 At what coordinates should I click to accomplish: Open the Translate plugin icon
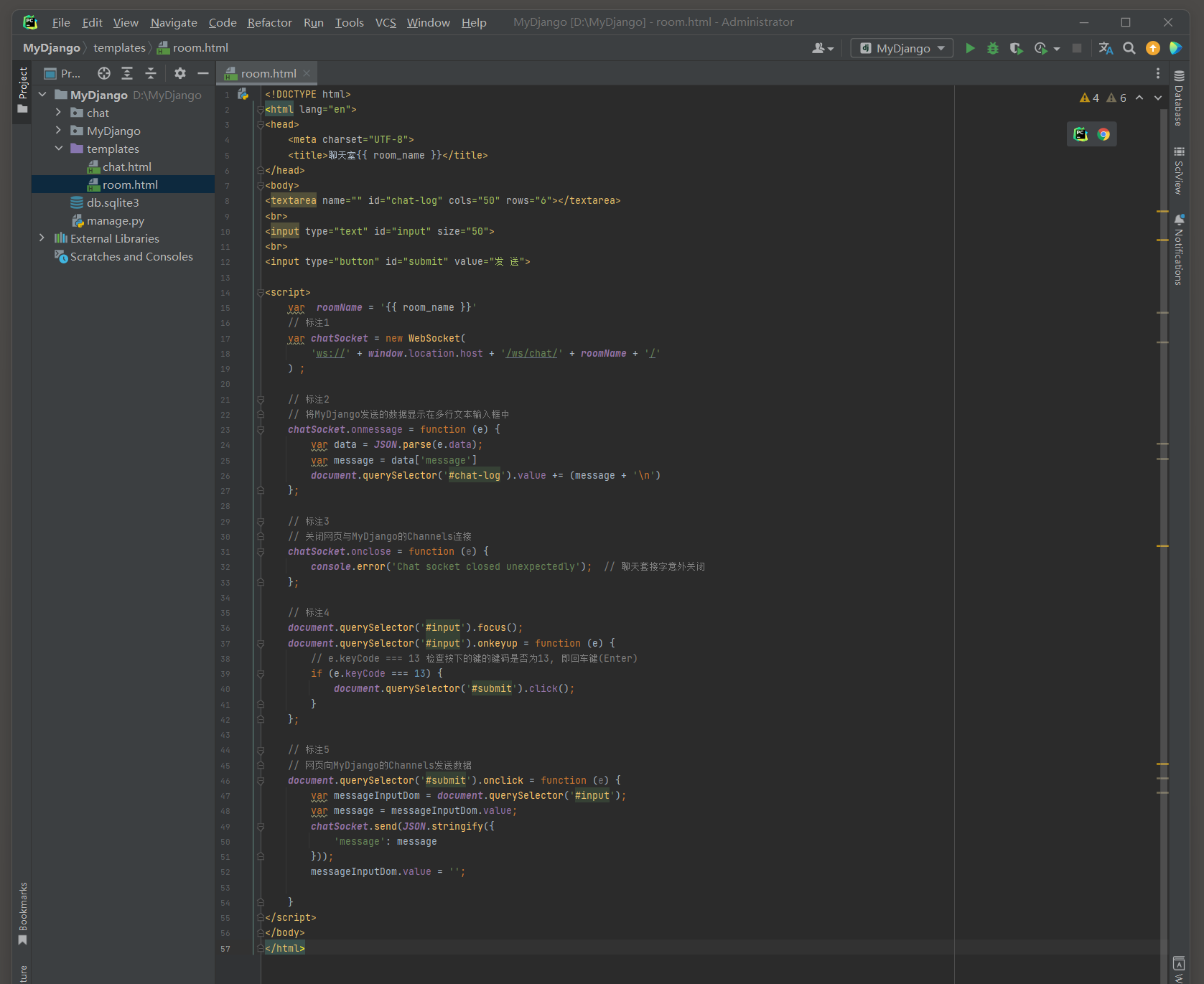[1106, 48]
